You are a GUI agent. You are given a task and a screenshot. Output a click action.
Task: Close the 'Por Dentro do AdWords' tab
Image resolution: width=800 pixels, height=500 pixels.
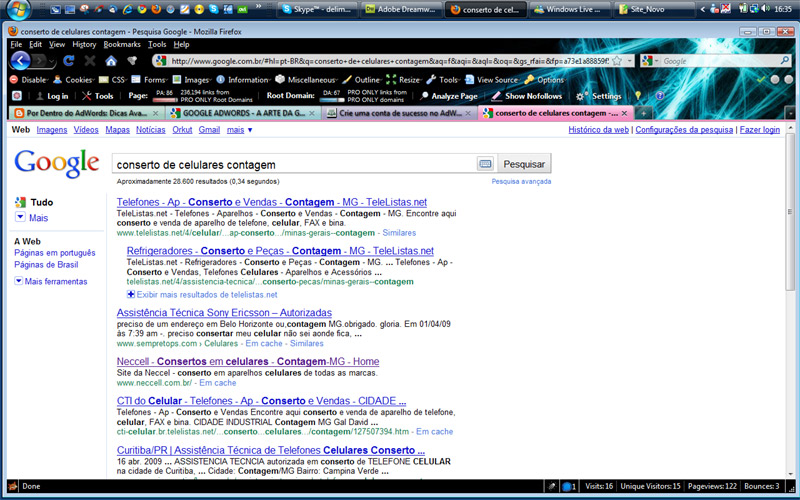(x=156, y=113)
